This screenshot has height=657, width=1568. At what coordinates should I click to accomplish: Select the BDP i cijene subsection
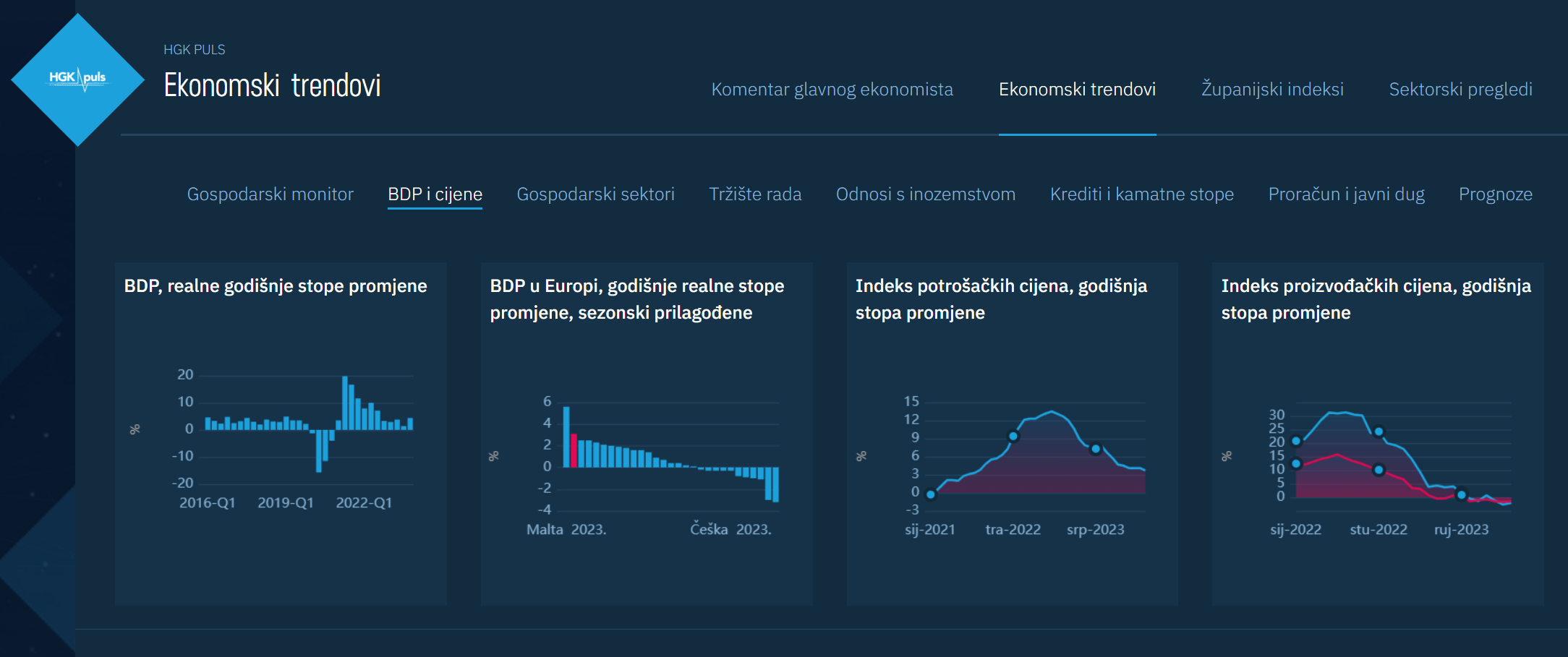(x=435, y=194)
